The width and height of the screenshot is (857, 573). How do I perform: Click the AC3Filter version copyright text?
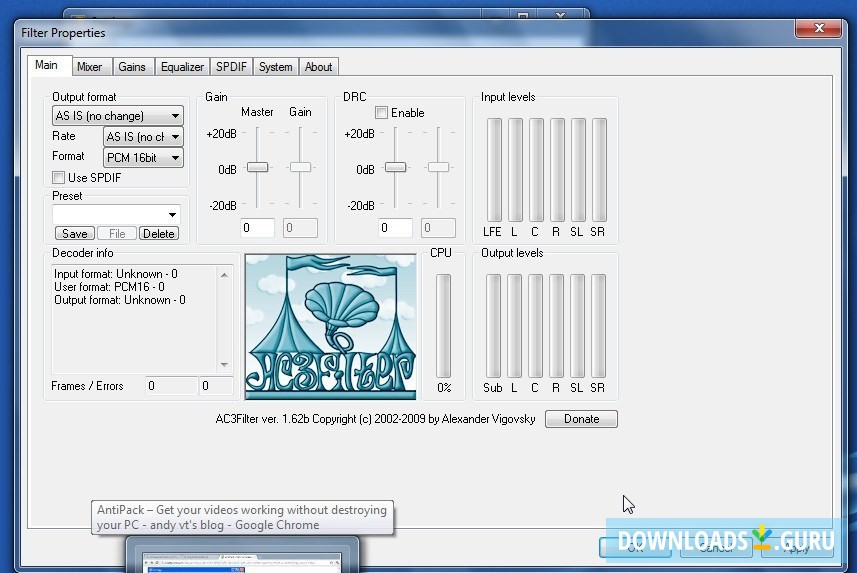coord(375,419)
